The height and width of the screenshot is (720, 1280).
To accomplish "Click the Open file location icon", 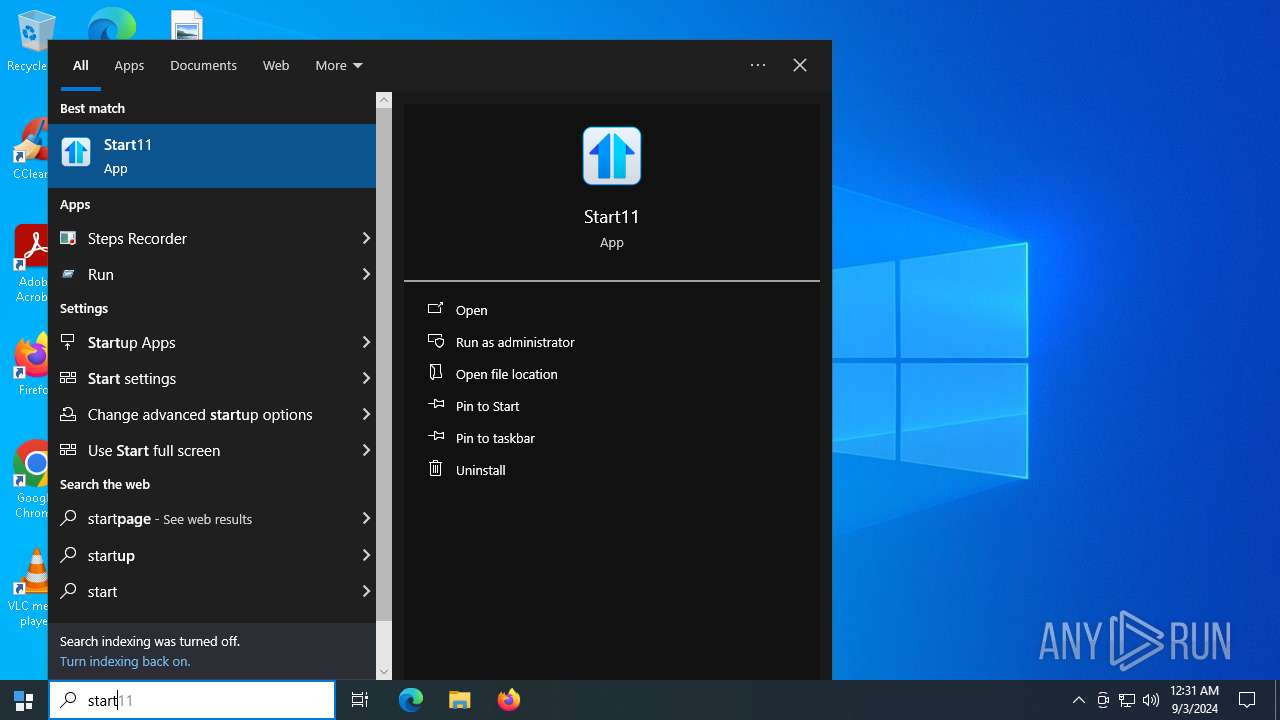I will click(x=435, y=373).
